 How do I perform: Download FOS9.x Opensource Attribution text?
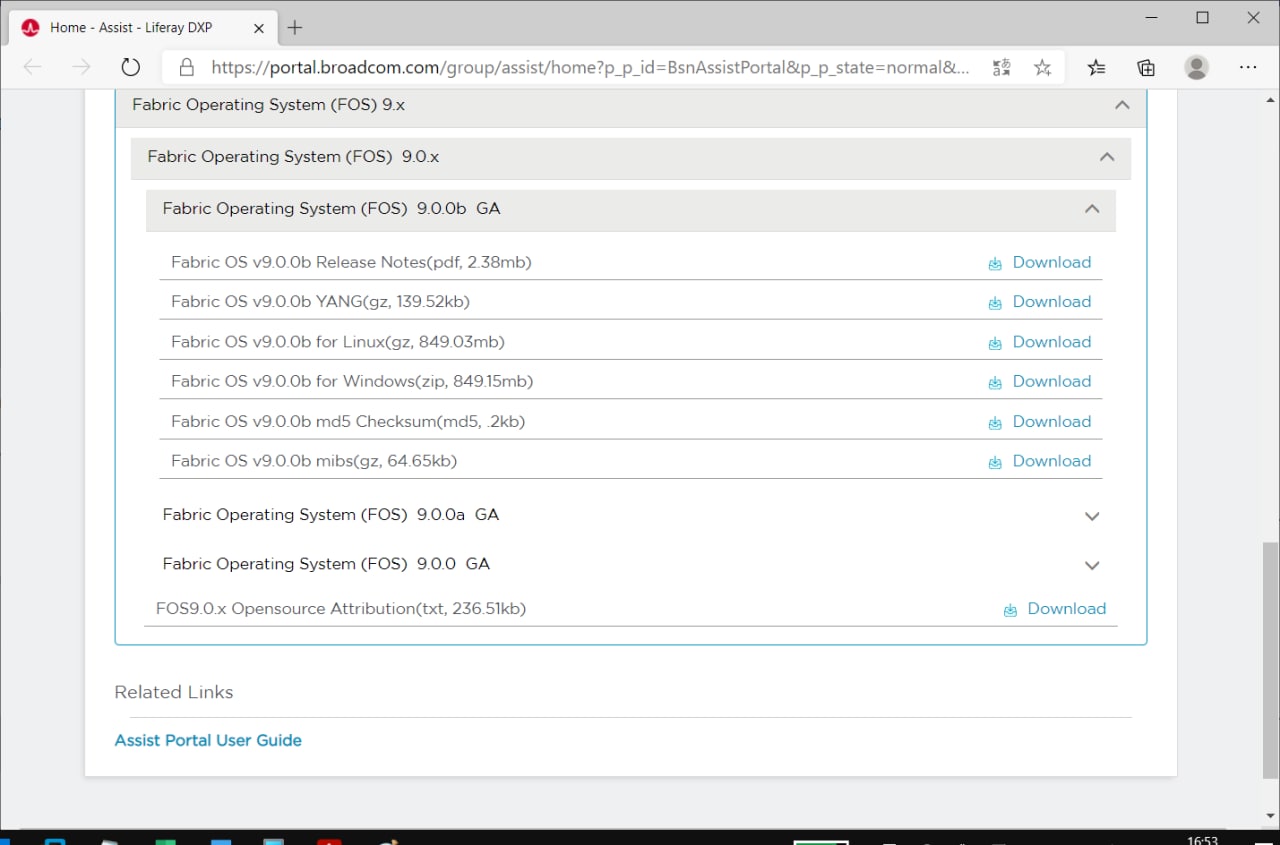[x=1066, y=608]
